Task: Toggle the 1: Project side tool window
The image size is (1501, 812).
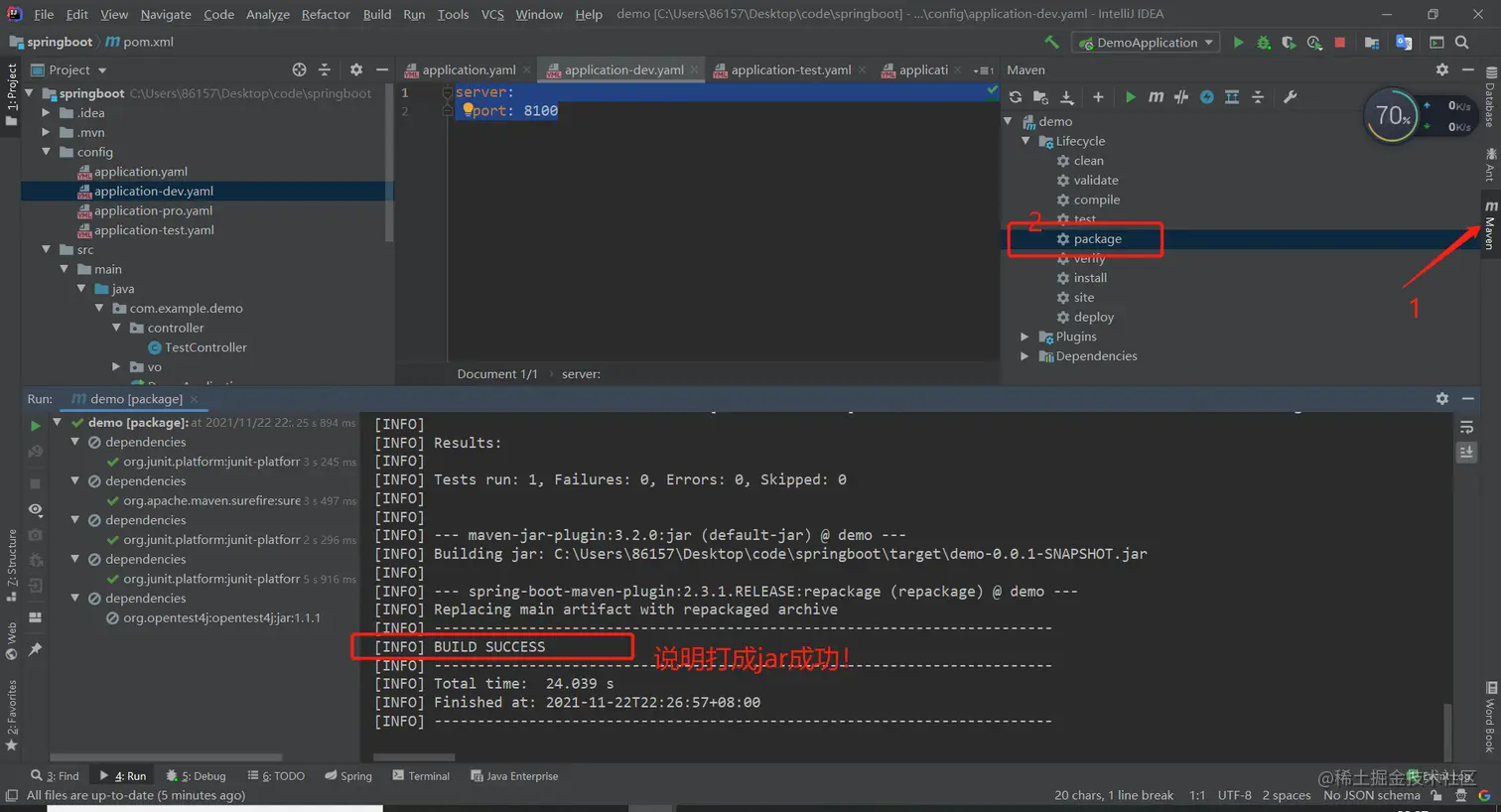Action: point(11,94)
